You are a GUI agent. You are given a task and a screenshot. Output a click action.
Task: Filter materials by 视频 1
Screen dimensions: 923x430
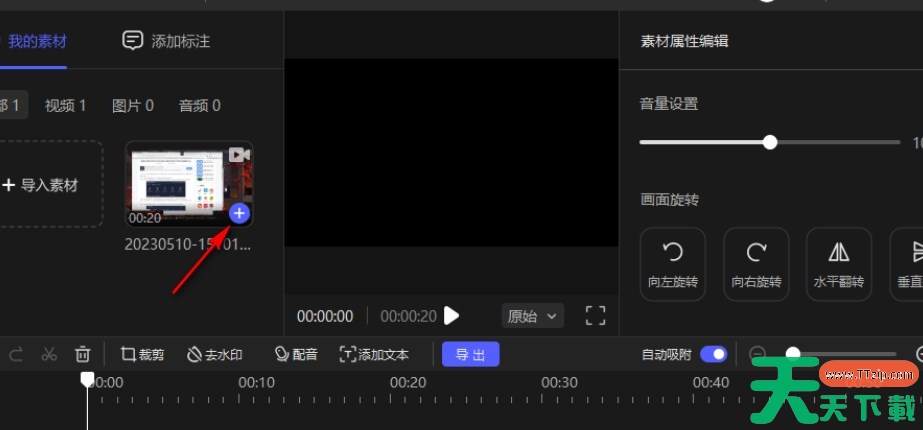coord(68,105)
